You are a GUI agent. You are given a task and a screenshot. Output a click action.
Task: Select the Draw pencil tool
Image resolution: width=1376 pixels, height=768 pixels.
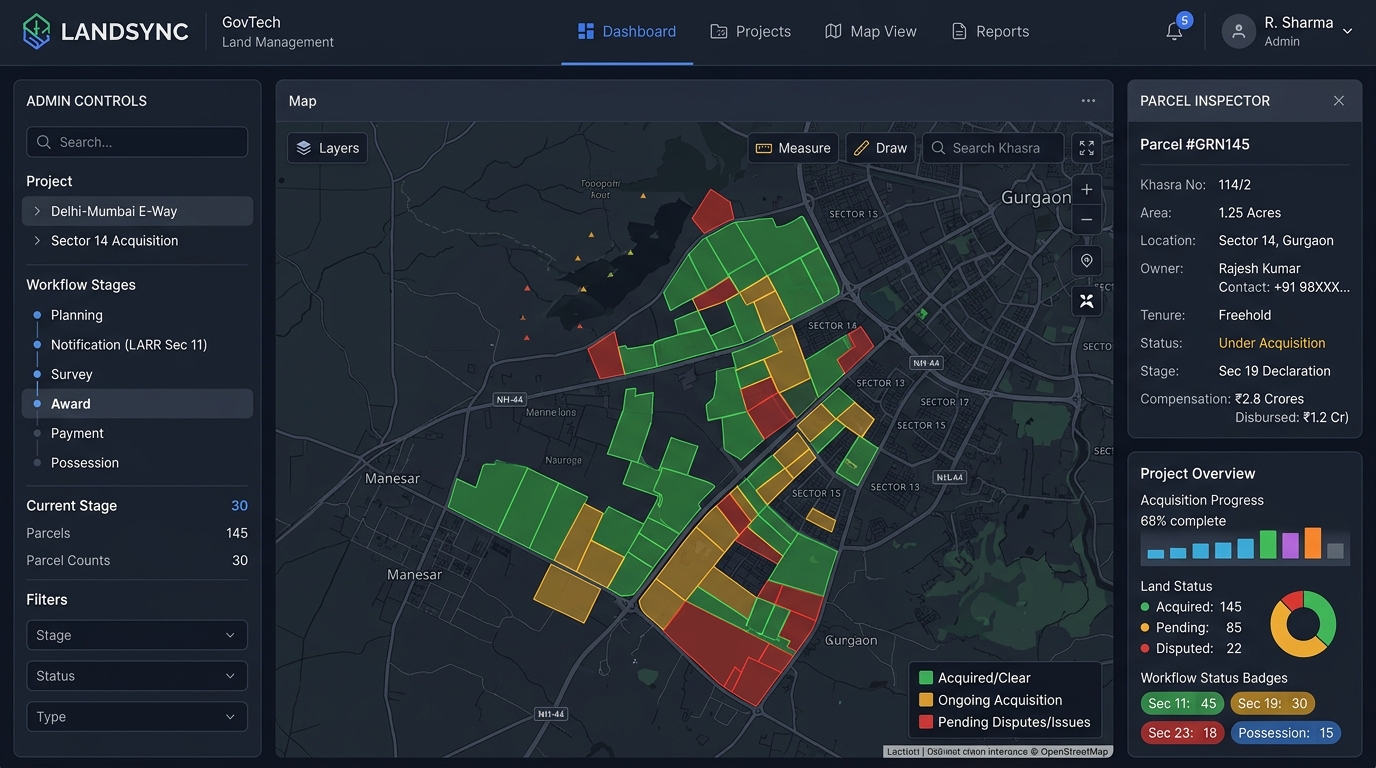point(880,148)
